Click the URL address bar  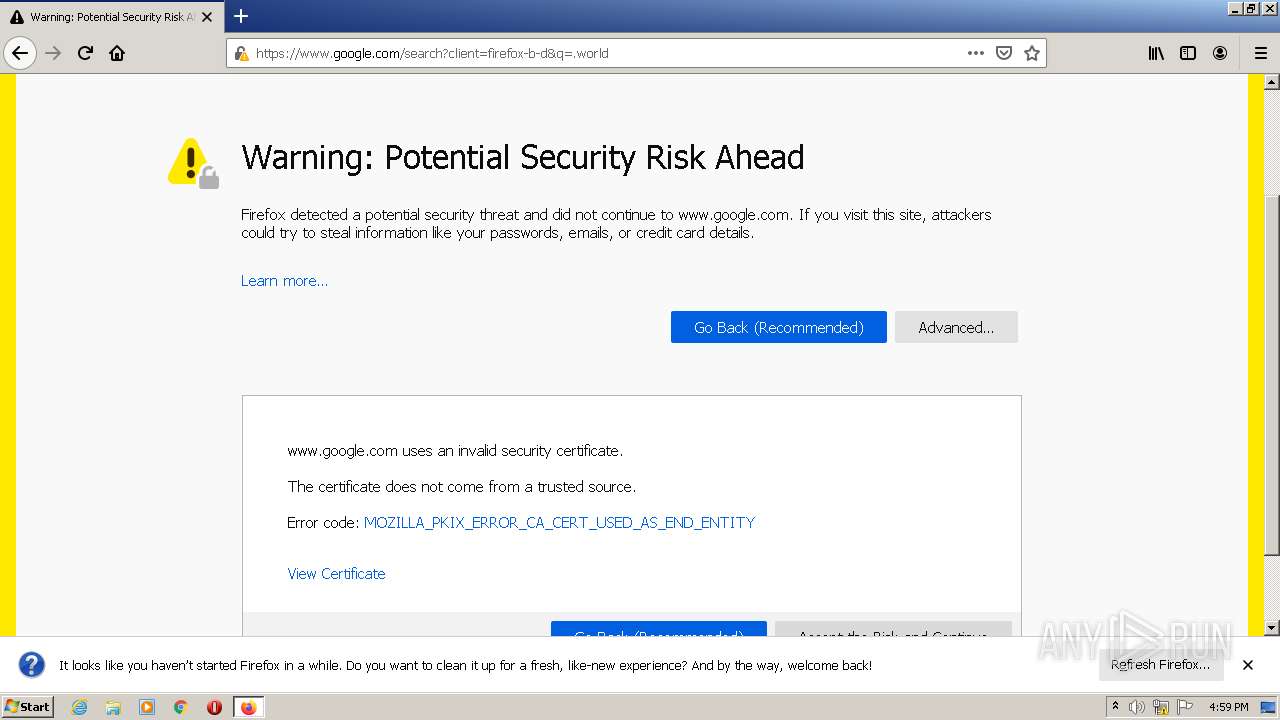[600, 53]
